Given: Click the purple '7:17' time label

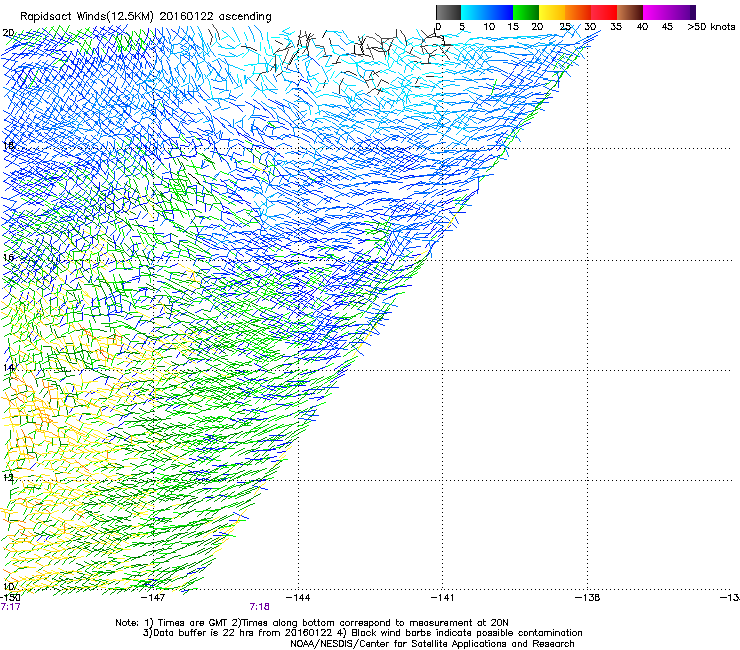Looking at the screenshot, I should 10,607.
